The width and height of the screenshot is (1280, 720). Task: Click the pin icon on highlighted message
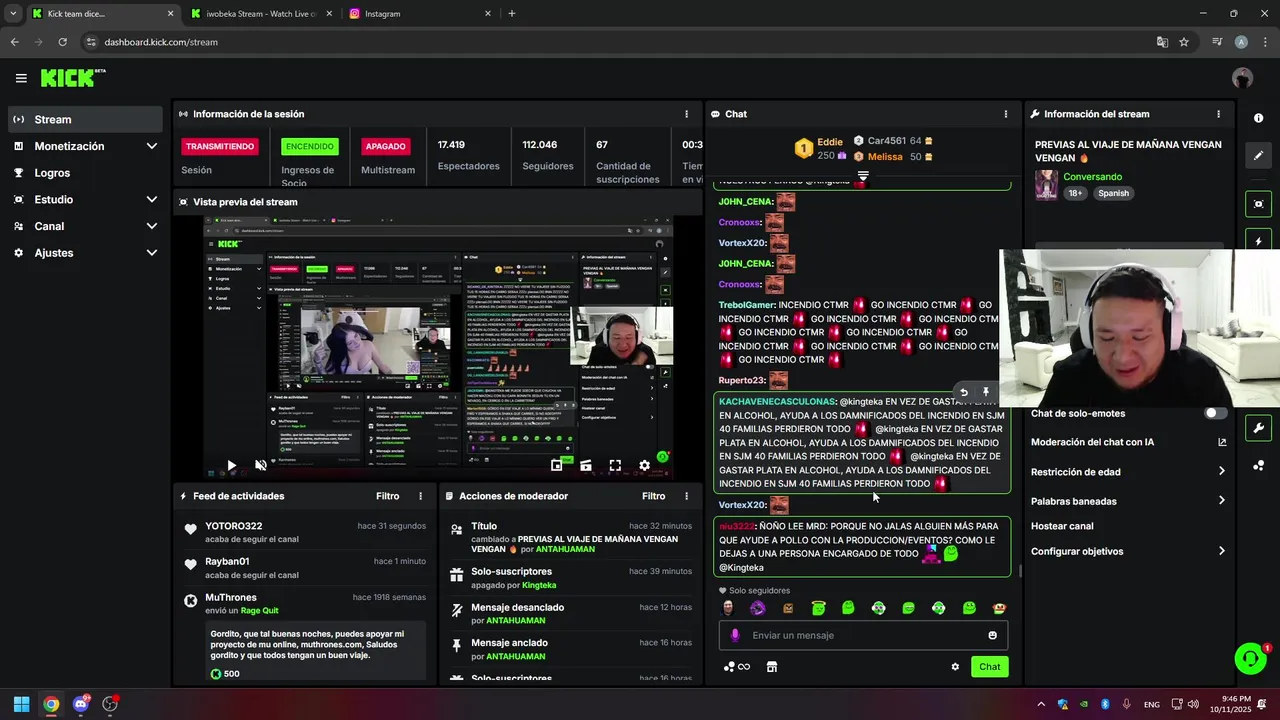tap(985, 393)
